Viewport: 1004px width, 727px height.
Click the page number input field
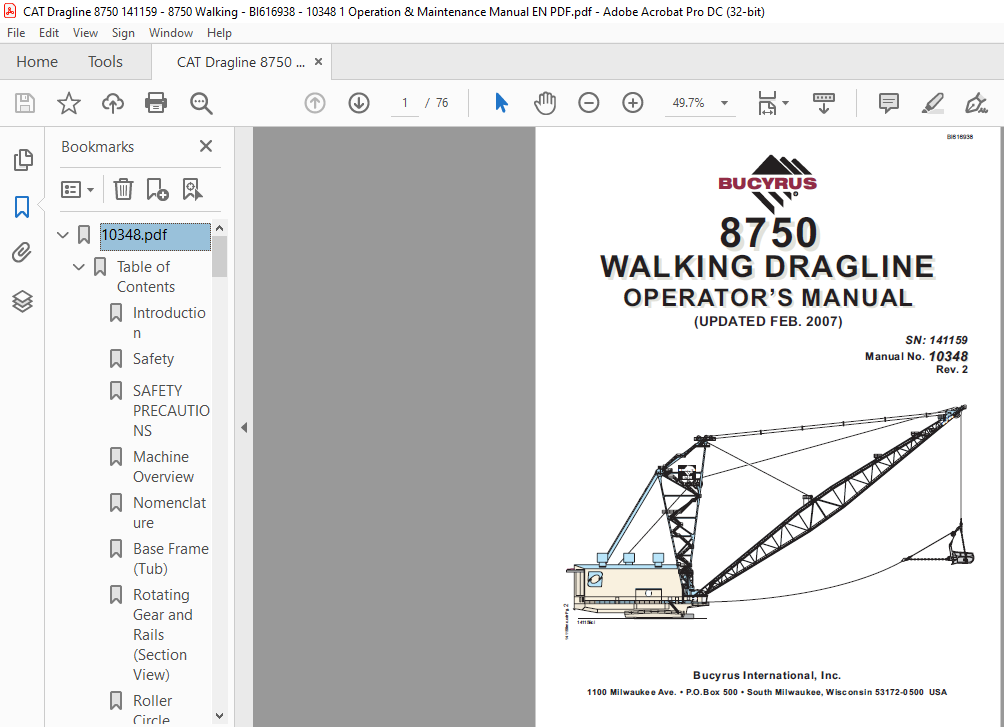pyautogui.click(x=405, y=102)
